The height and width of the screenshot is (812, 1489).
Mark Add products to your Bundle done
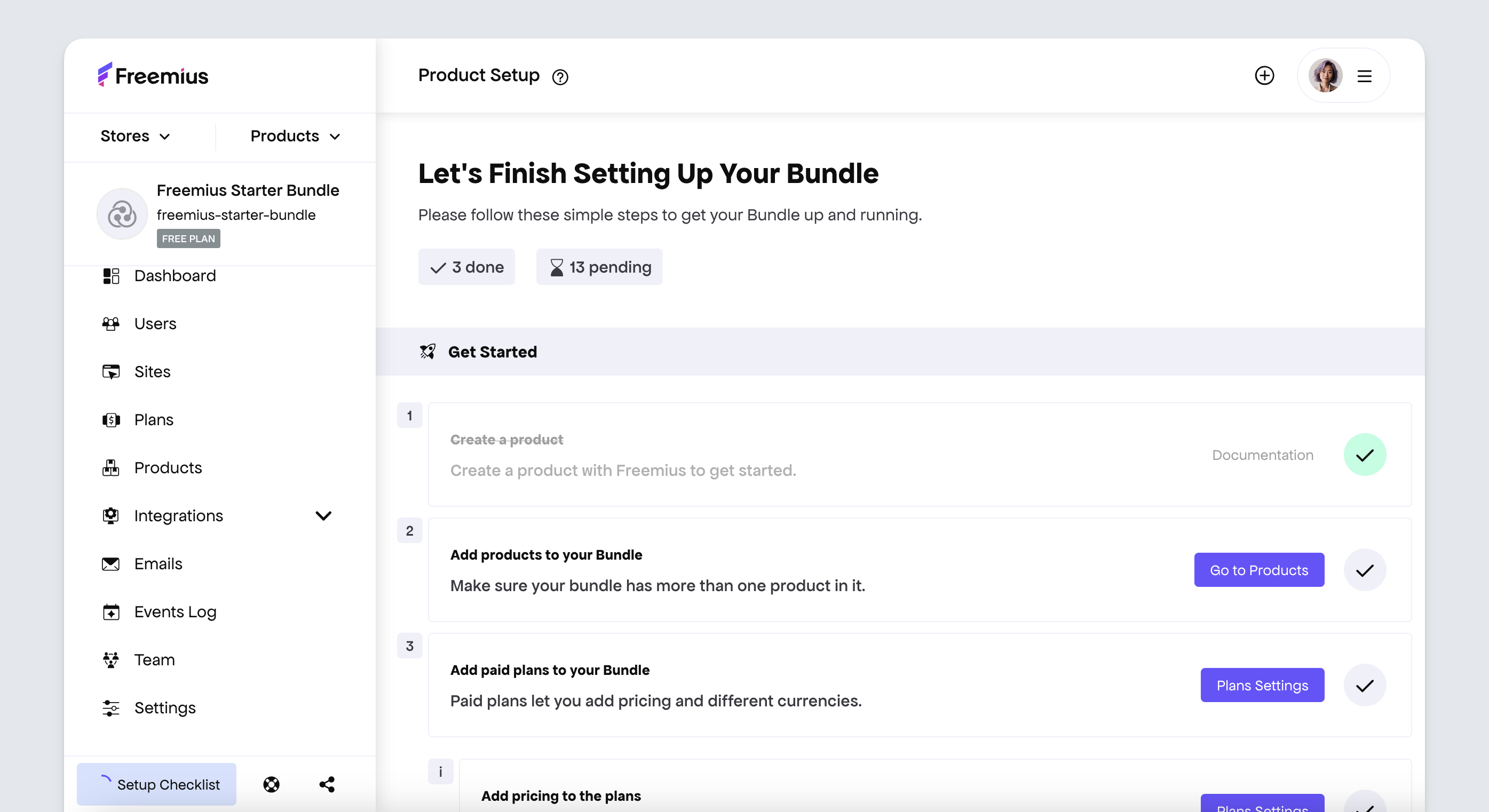pos(1365,570)
